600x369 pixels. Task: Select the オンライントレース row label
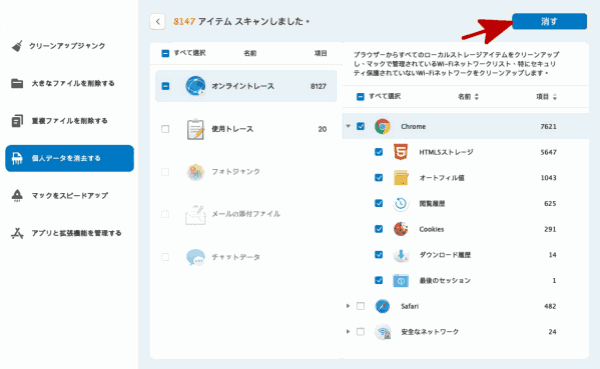[x=243, y=86]
